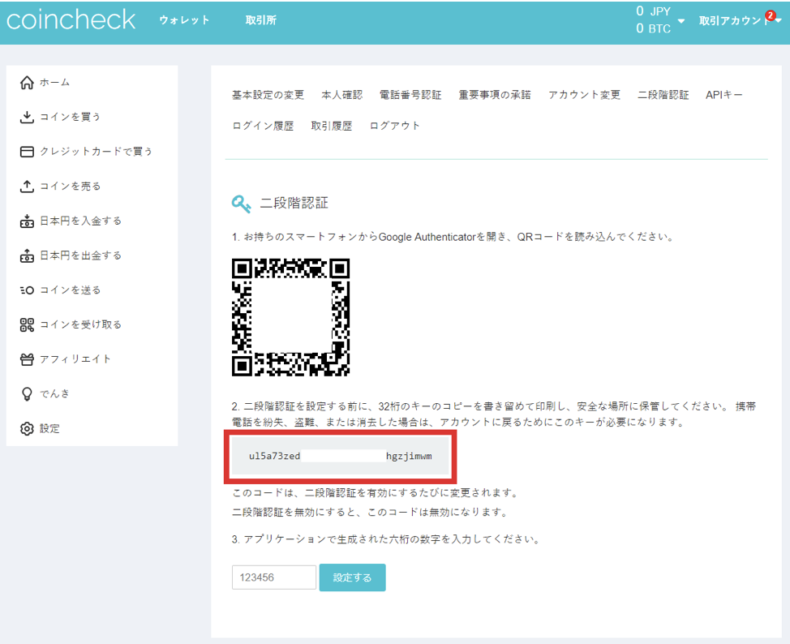Expand the JPY/BTC balance dropdown arrow

681,21
